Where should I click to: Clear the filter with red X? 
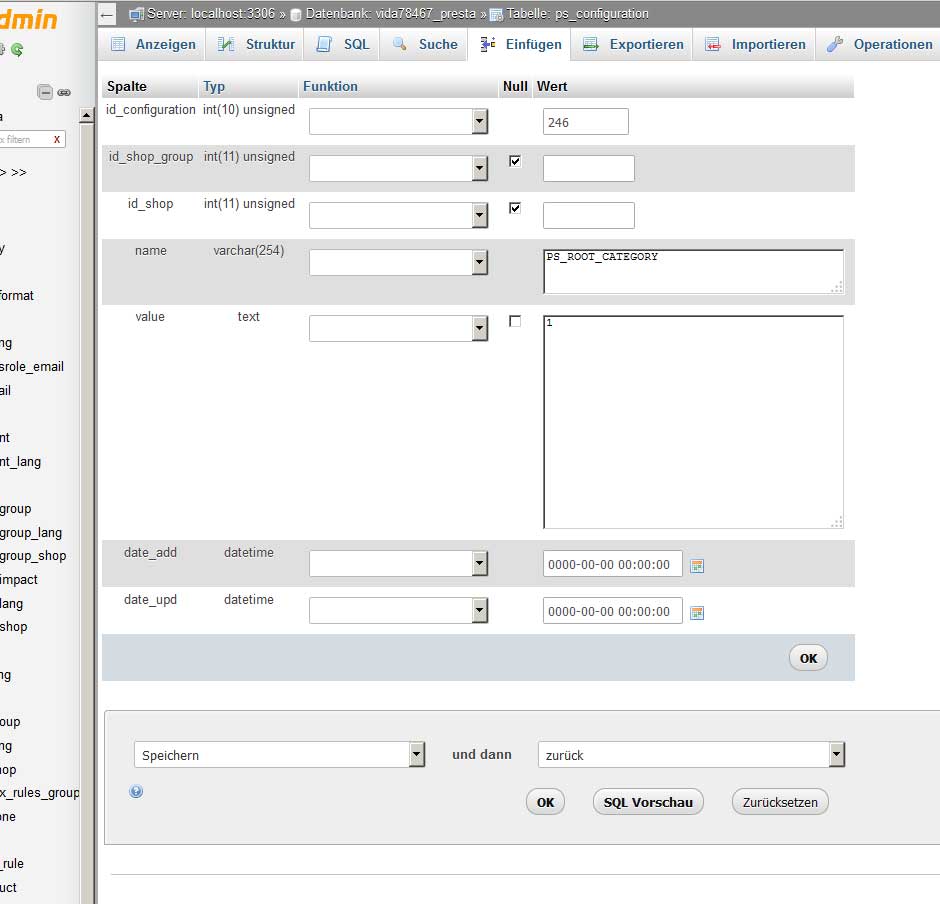pyautogui.click(x=57, y=139)
